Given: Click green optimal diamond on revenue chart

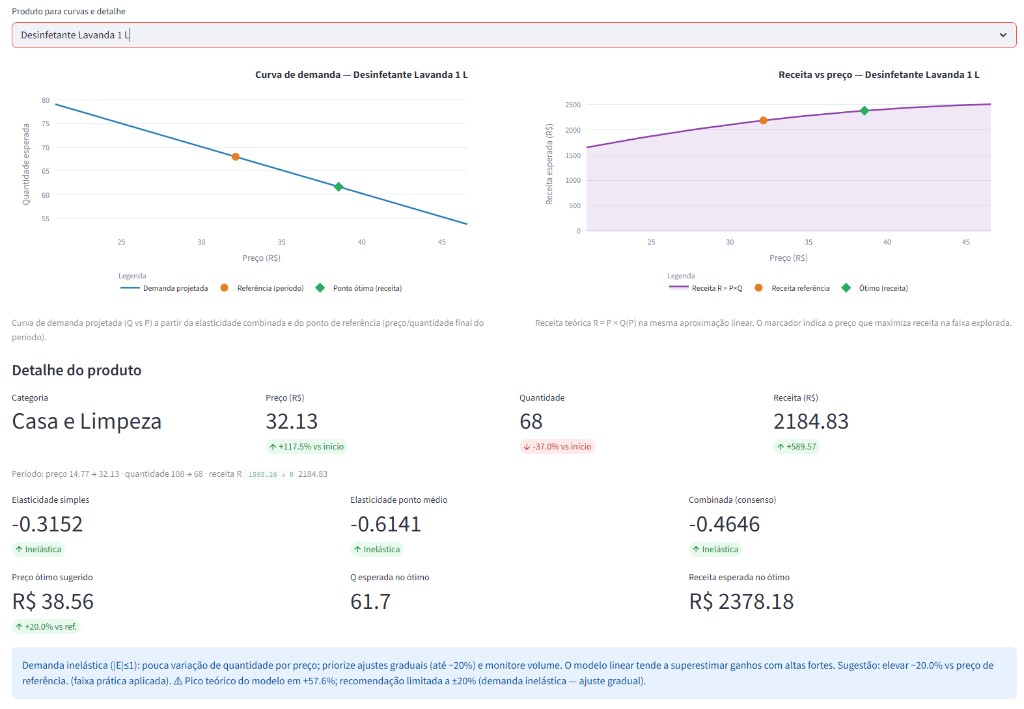Looking at the screenshot, I should 864,111.
